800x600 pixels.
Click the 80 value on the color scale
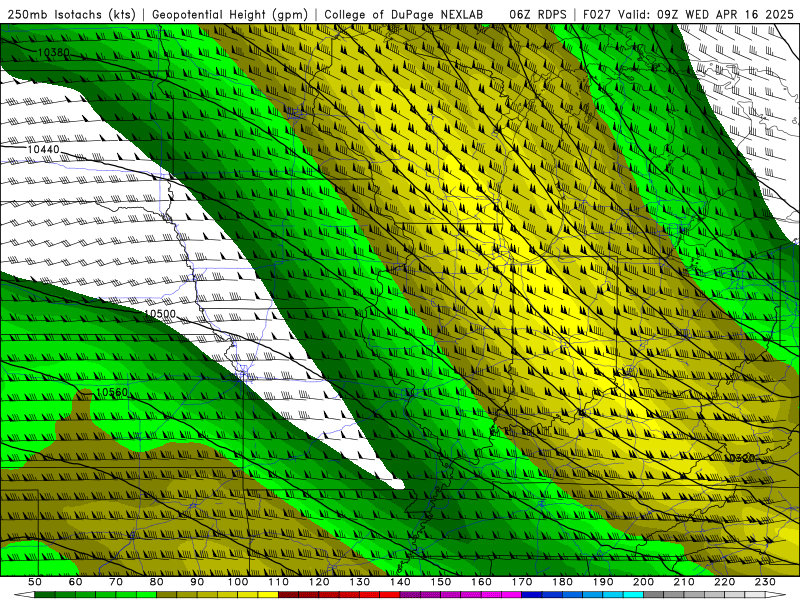(x=157, y=582)
